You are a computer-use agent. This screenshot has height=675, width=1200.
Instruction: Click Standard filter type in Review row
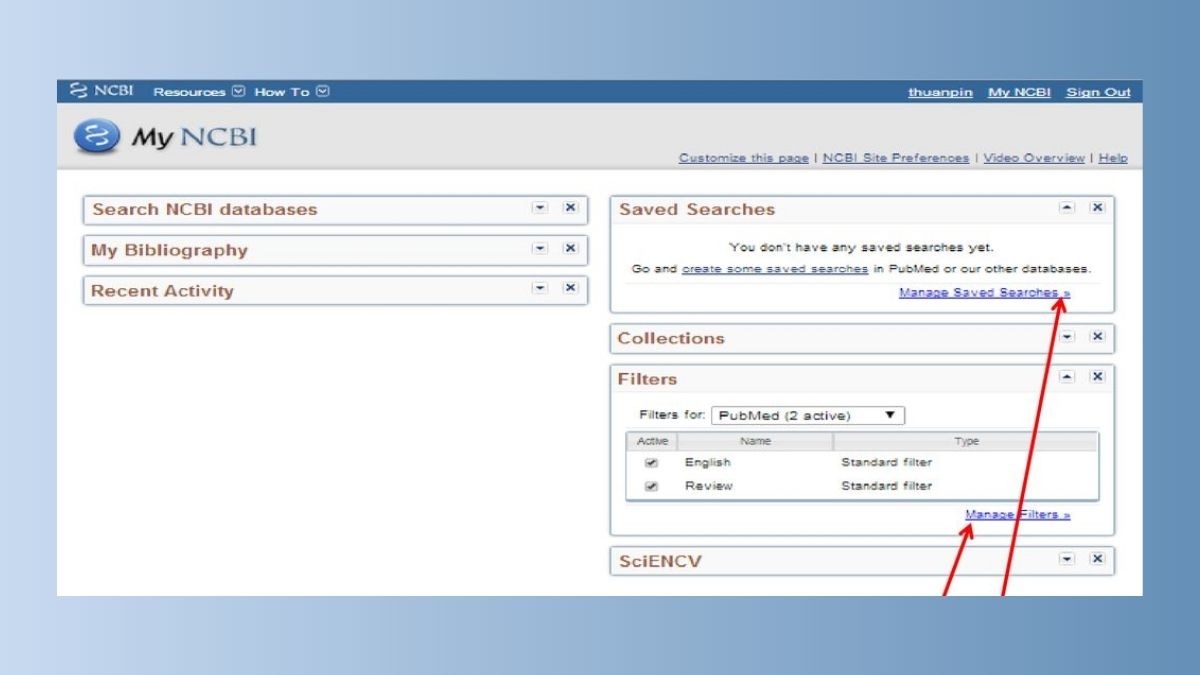[886, 486]
